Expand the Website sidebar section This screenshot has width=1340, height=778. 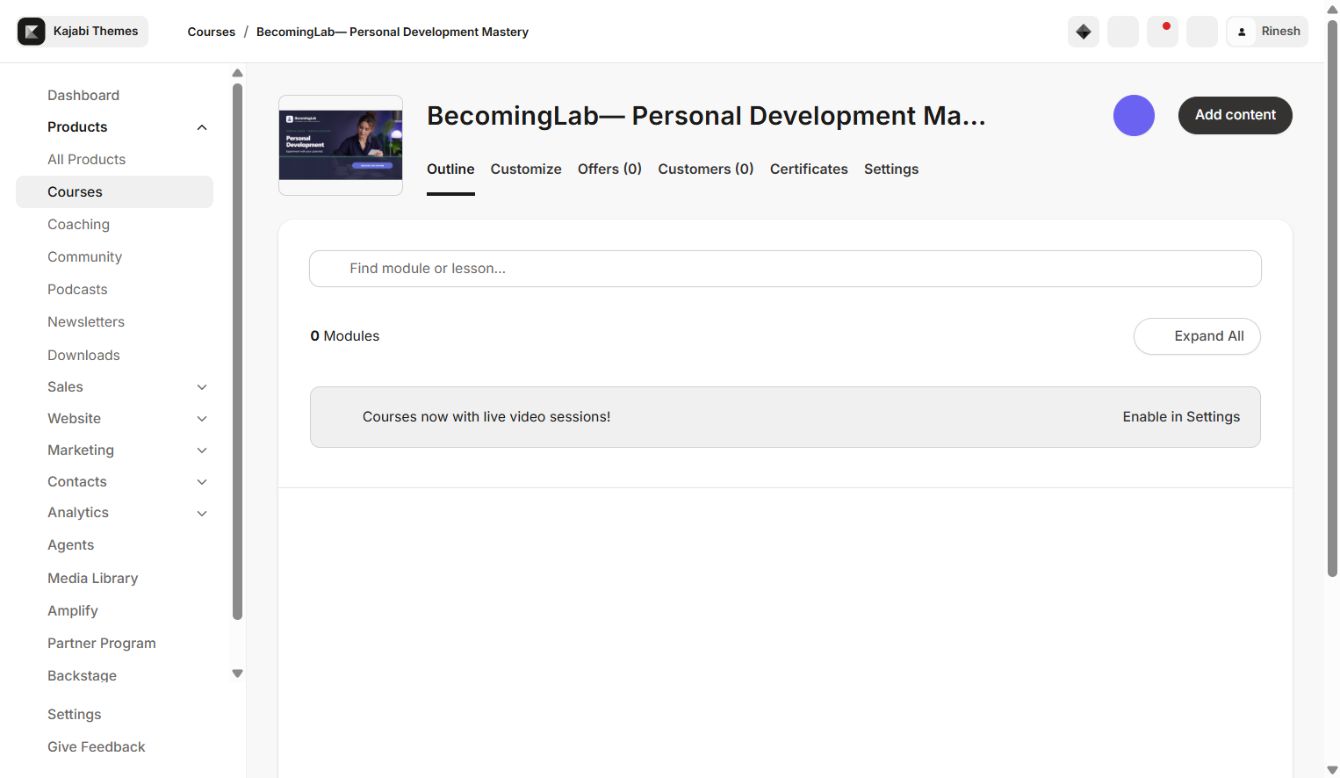pos(202,419)
